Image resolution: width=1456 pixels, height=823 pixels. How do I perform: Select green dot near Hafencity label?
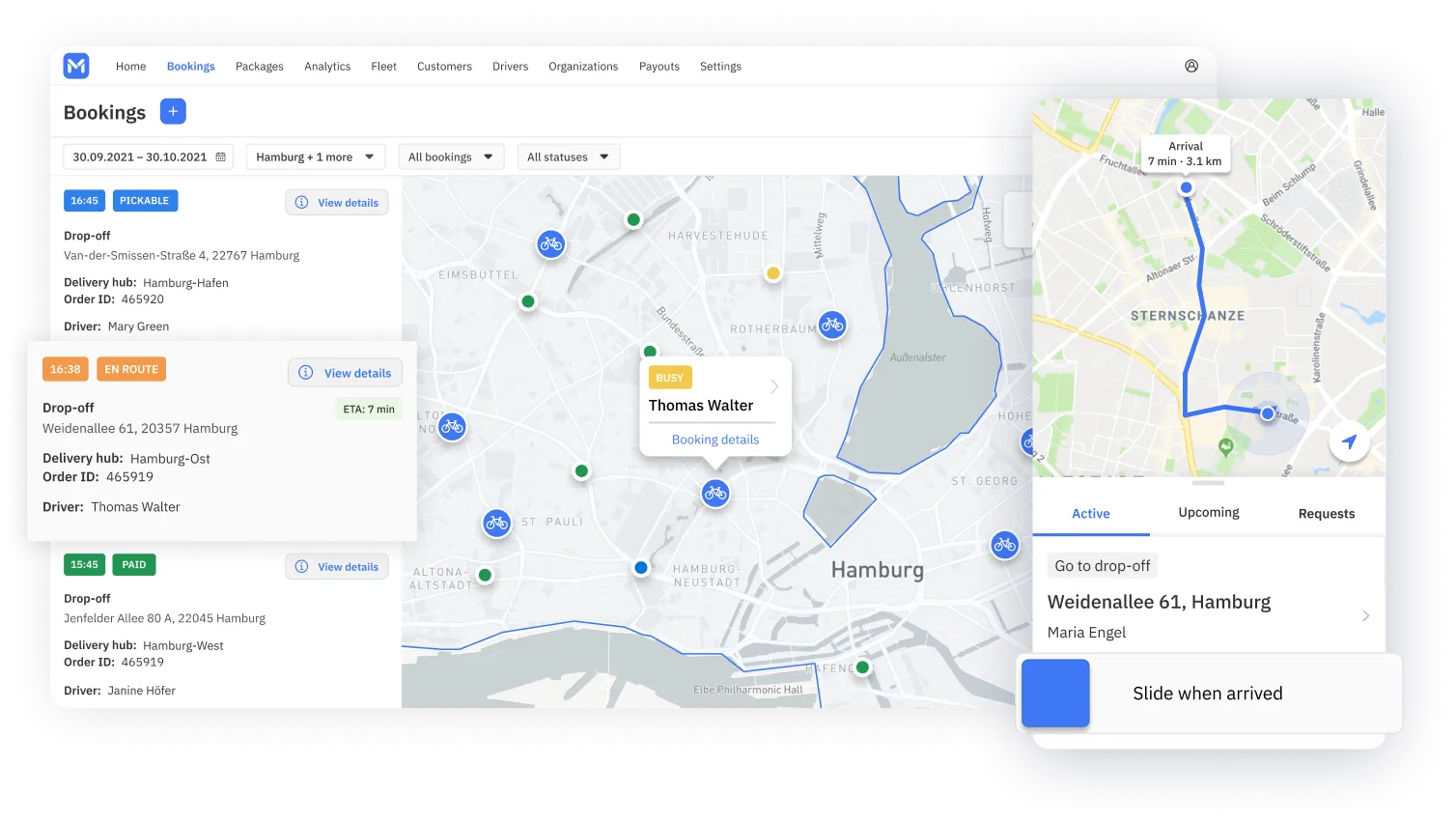point(863,667)
